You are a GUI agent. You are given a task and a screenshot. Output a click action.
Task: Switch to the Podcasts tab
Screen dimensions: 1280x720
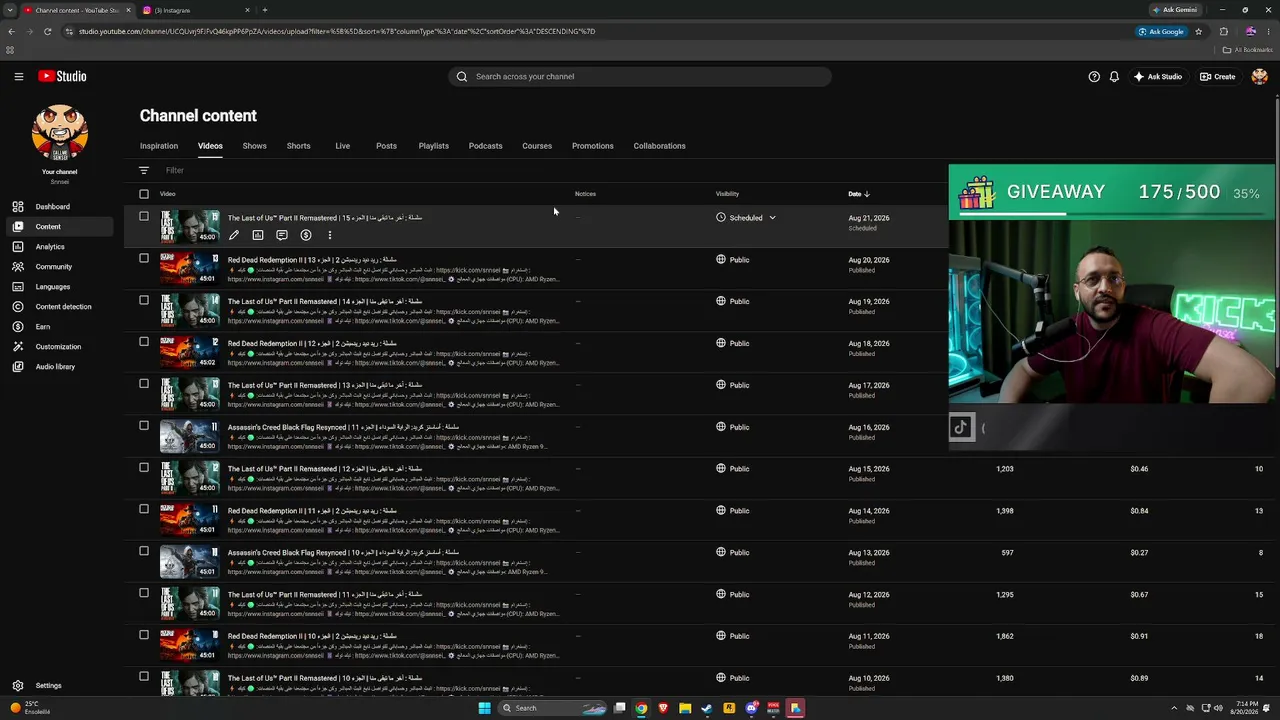coord(485,146)
